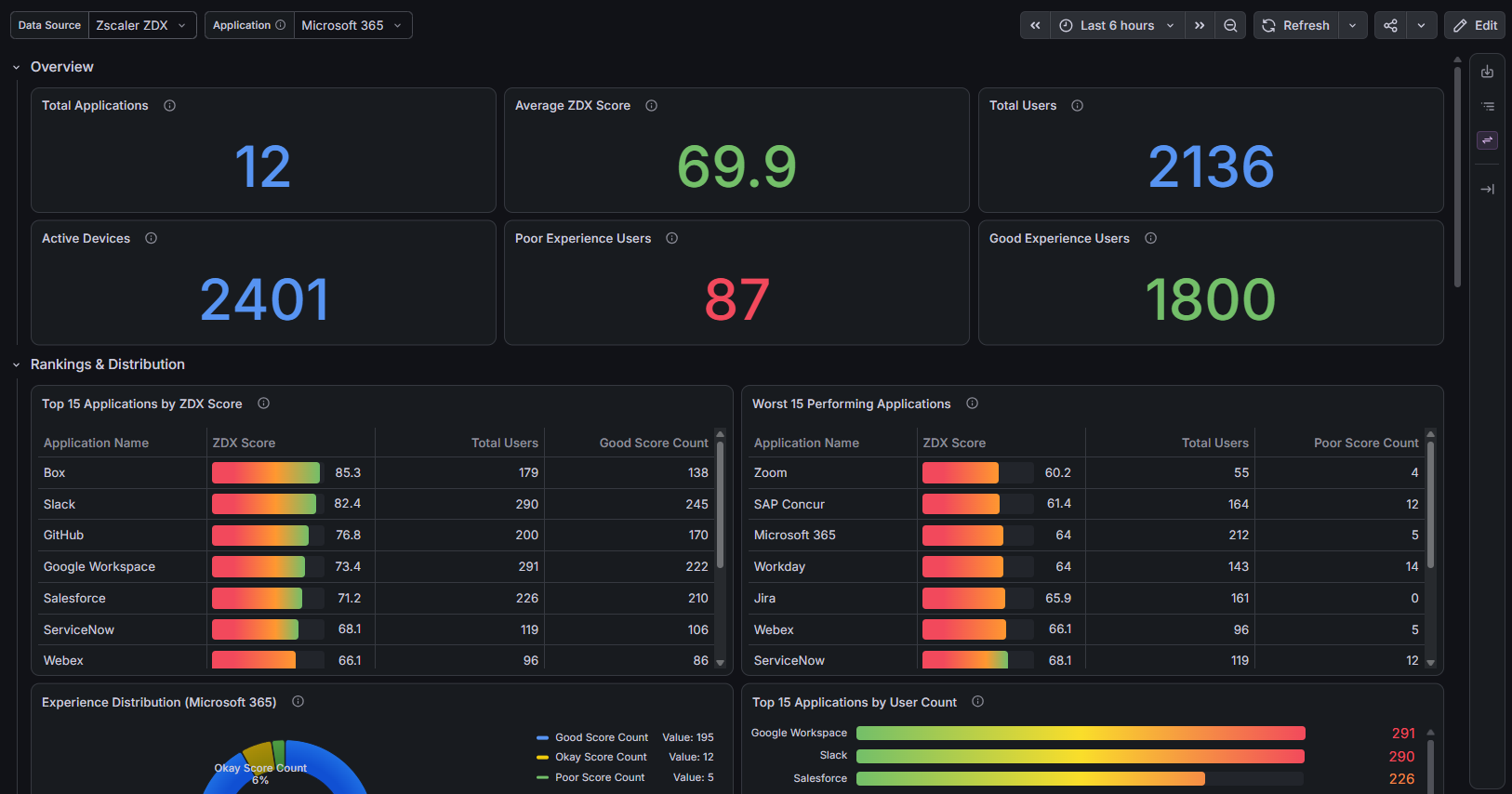
Task: Open the share options dropdown arrow
Action: point(1422,25)
